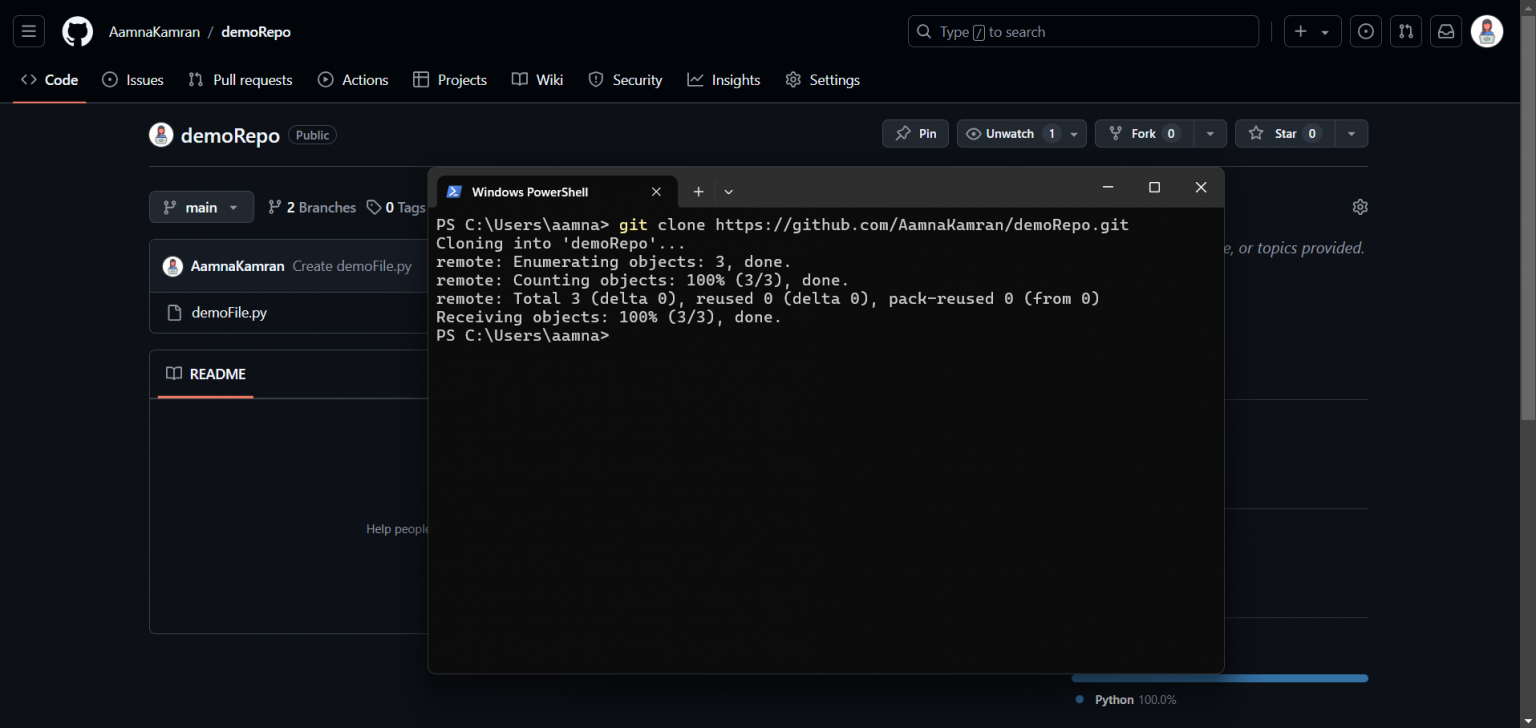Toggle the Unwatch notifications button
The height and width of the screenshot is (728, 1536).
1009,134
